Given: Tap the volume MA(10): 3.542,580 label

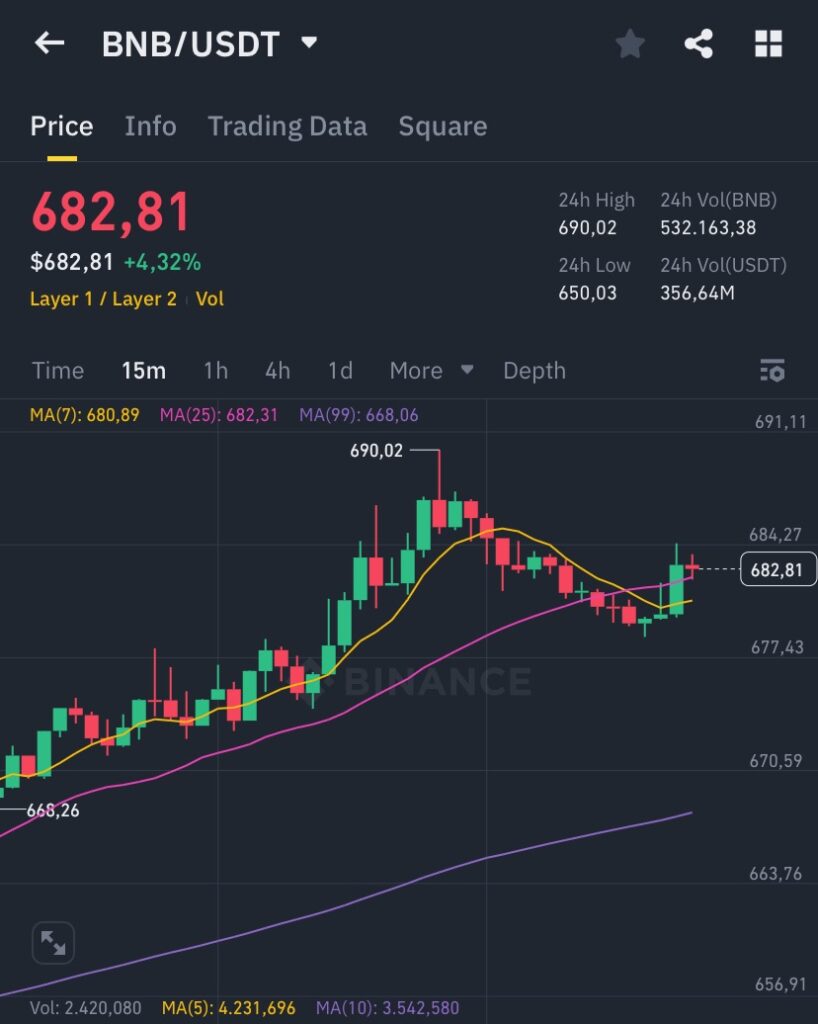Looking at the screenshot, I should 388,1008.
